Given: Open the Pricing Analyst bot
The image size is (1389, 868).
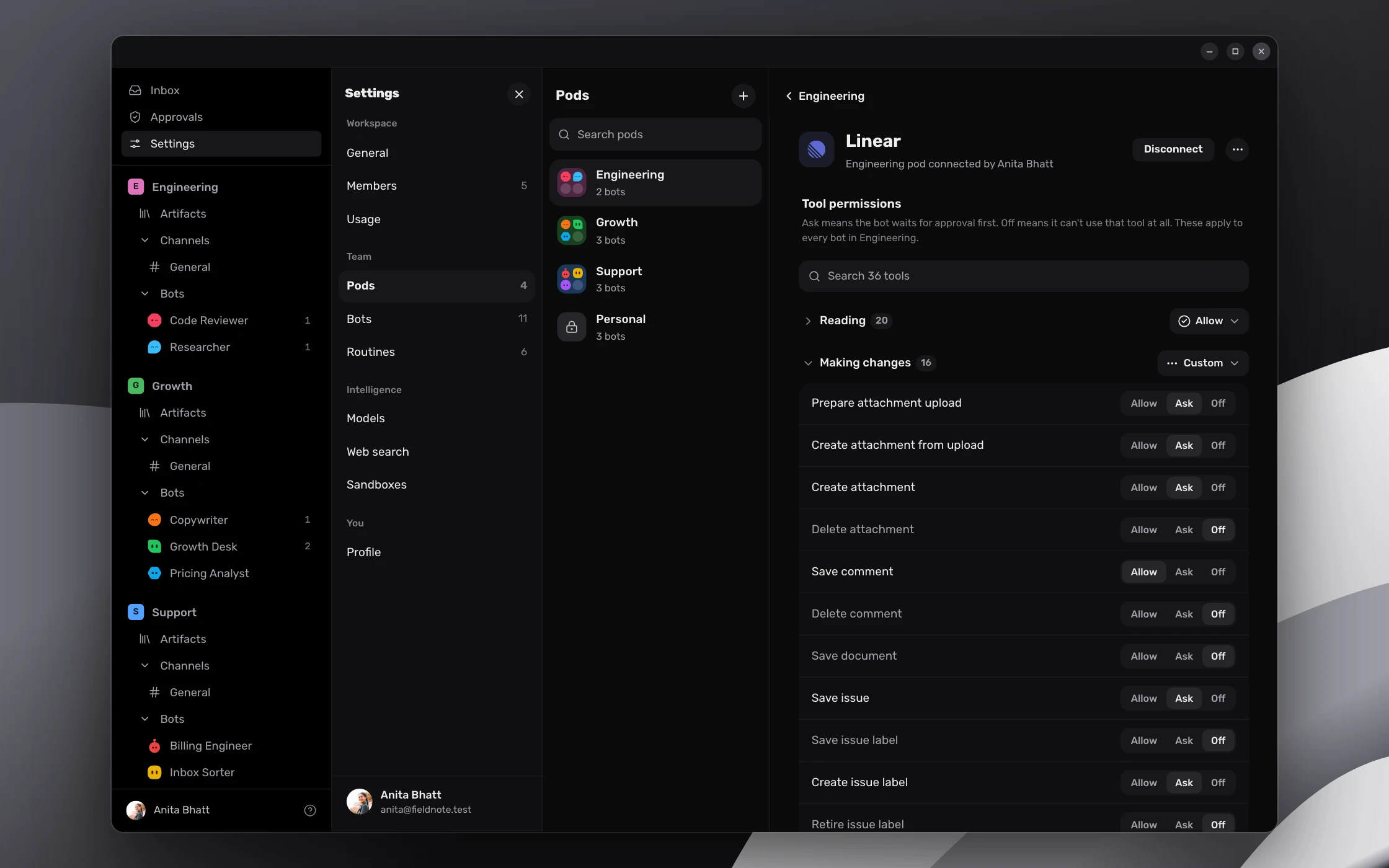Looking at the screenshot, I should [221, 573].
